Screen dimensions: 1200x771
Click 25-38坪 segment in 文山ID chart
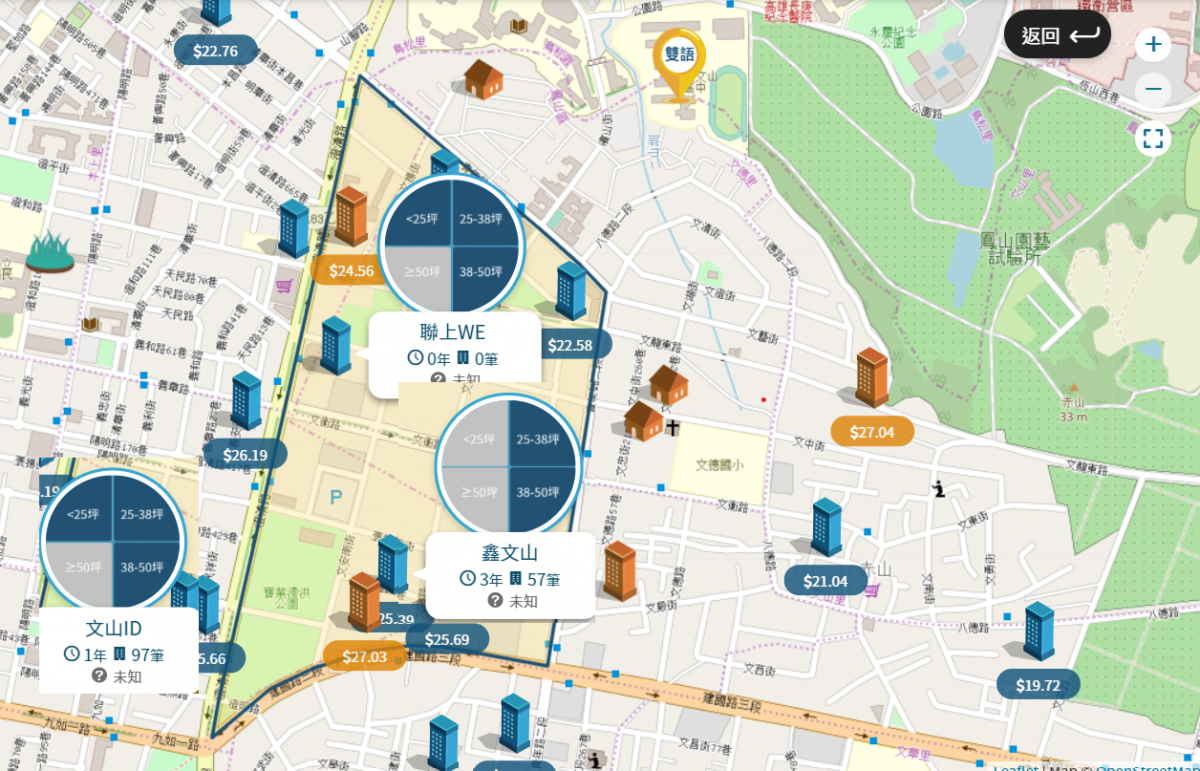coord(144,514)
